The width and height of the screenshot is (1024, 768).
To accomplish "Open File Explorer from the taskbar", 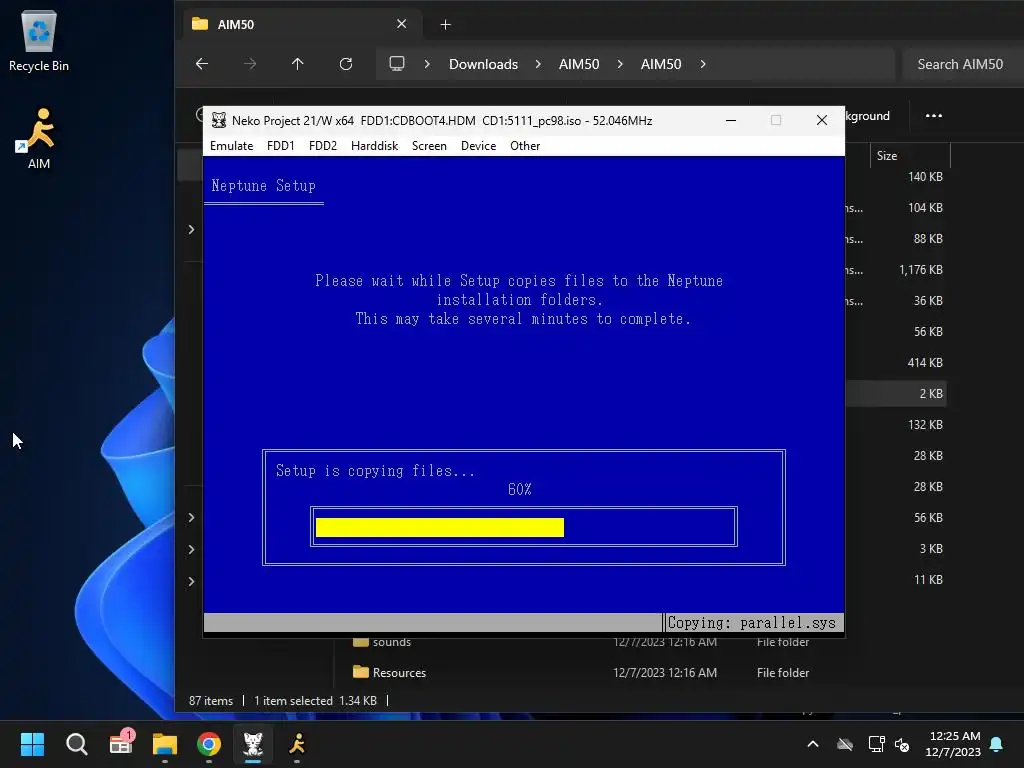I will [x=165, y=744].
